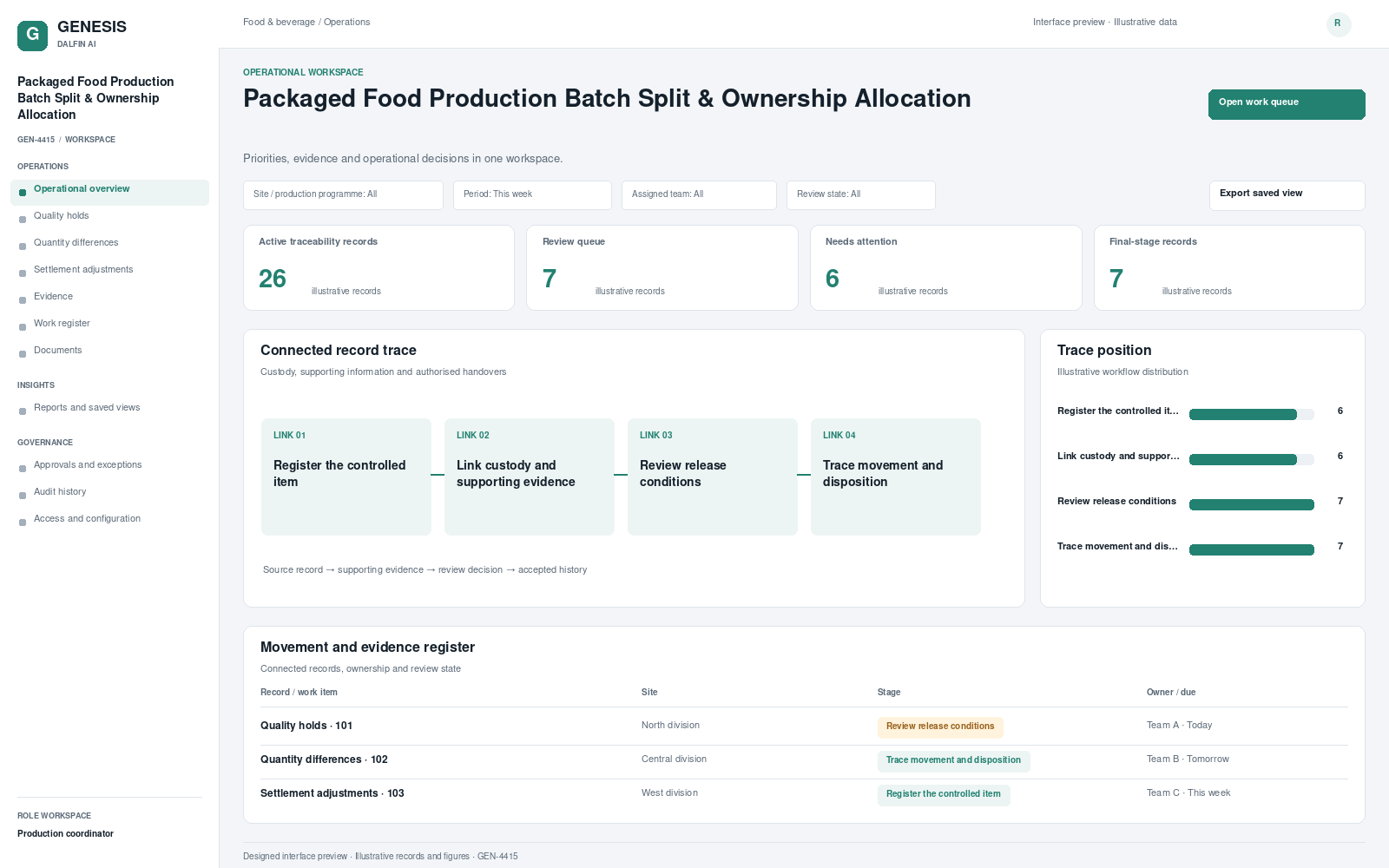Viewport: 1389px width, 868px height.
Task: Click Trace movement and dis… progress bar
Action: coord(1252,550)
